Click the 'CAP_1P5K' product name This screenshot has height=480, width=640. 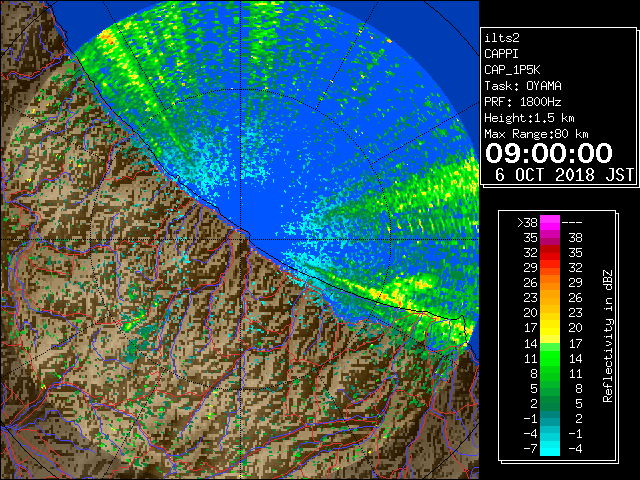pyautogui.click(x=512, y=70)
